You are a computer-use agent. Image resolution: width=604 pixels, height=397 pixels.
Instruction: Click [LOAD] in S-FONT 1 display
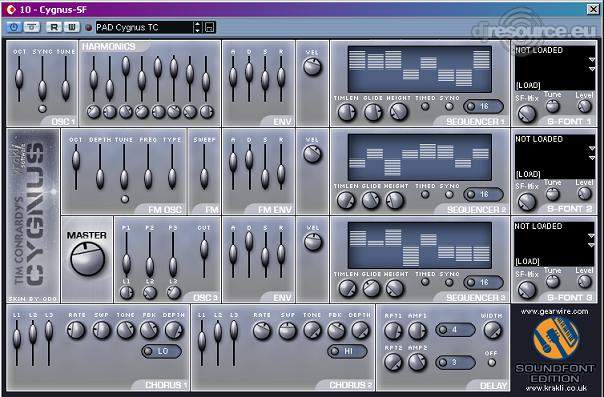(x=528, y=85)
